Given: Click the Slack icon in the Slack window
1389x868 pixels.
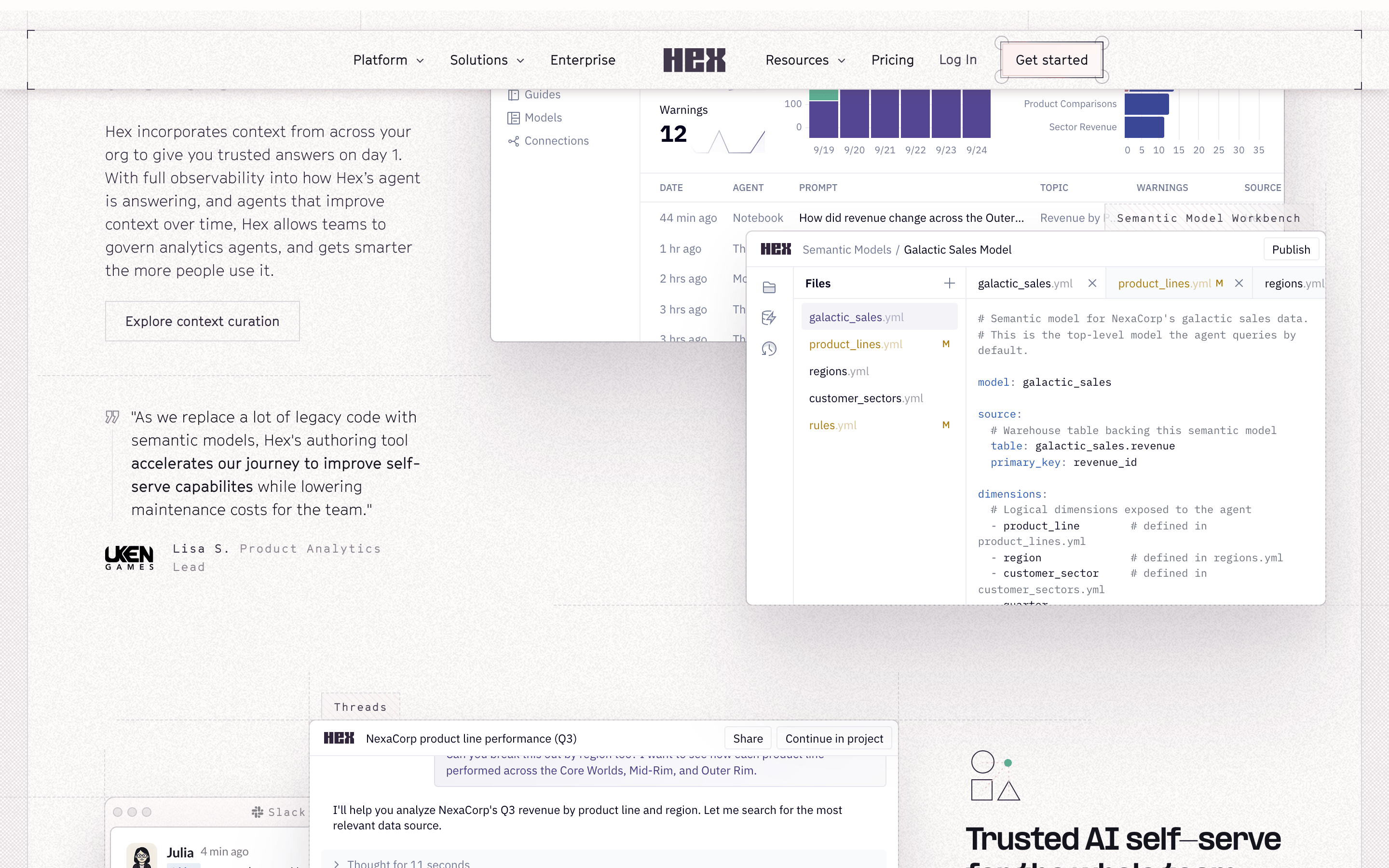Looking at the screenshot, I should point(258,812).
